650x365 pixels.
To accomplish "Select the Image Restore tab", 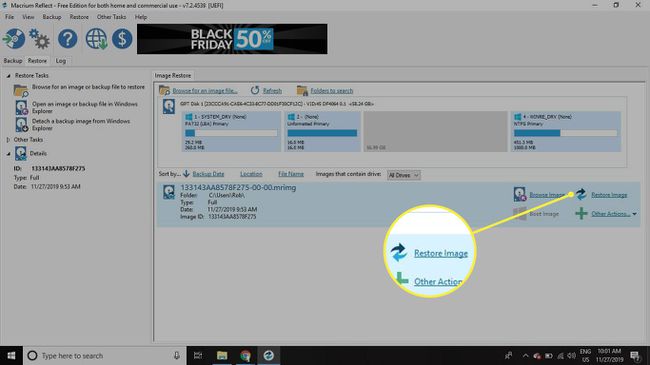I will [x=172, y=75].
